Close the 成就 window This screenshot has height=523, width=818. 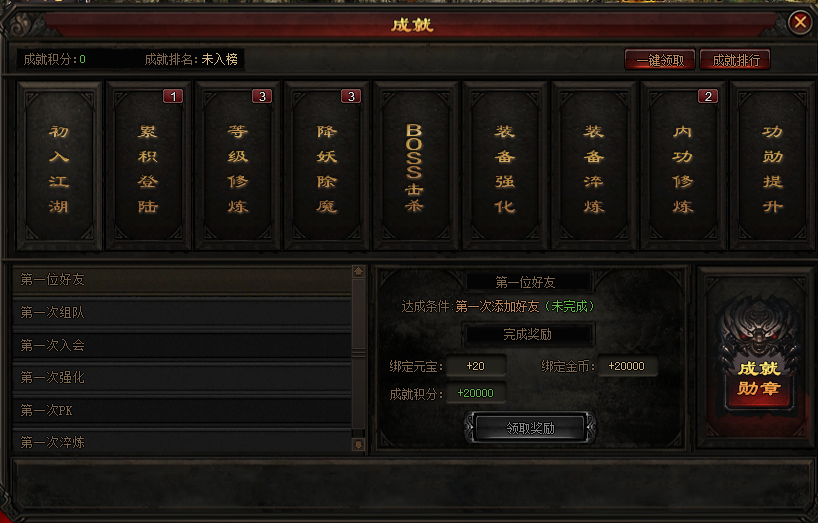[800, 22]
